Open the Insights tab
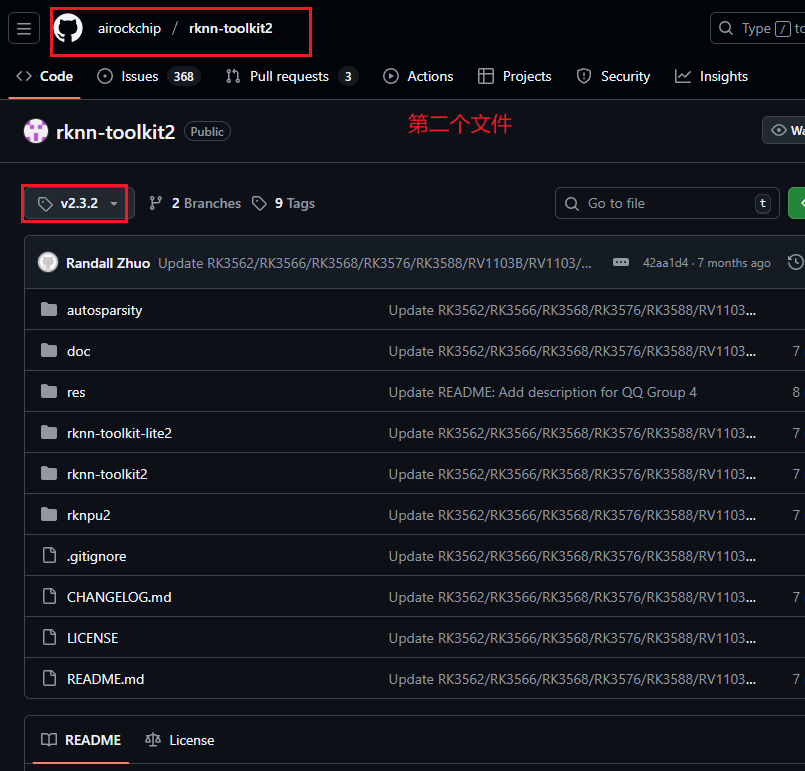The width and height of the screenshot is (805, 771). coord(712,76)
